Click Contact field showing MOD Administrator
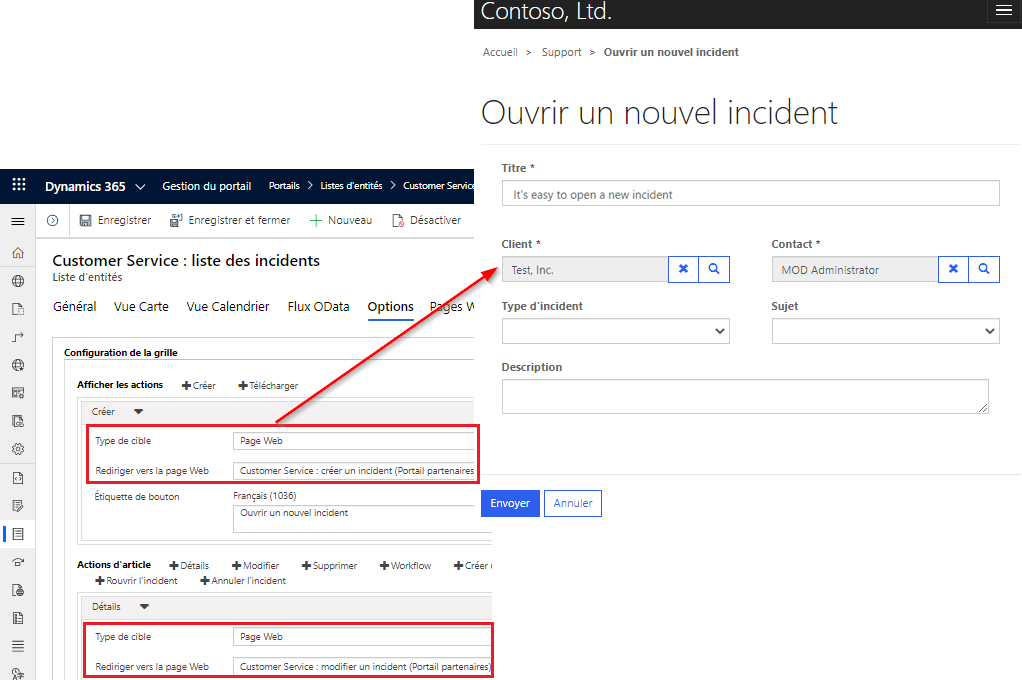 [855, 269]
